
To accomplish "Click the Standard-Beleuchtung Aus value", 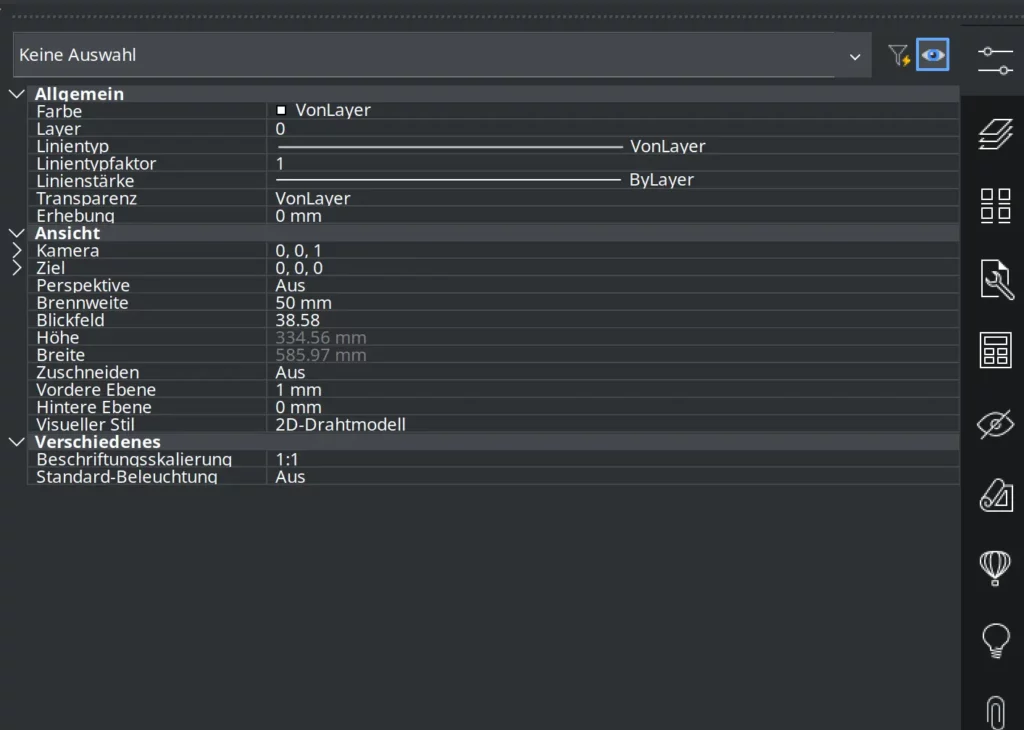I will pyautogui.click(x=613, y=477).
